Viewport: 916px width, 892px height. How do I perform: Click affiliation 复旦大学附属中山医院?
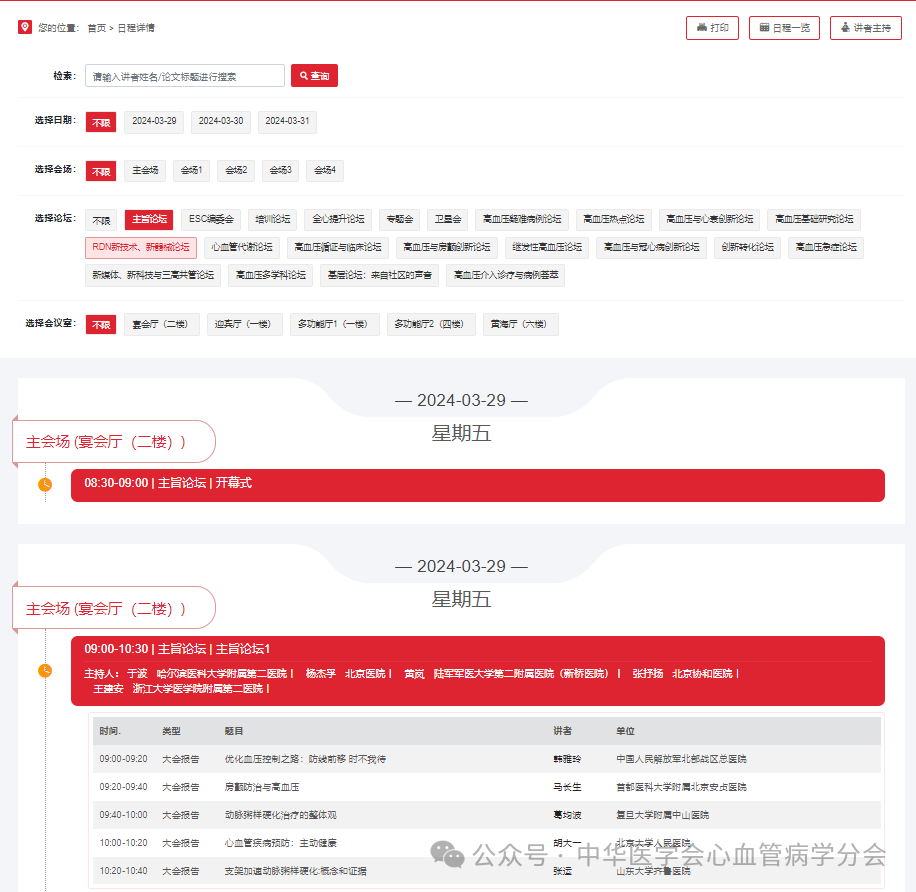pos(662,815)
